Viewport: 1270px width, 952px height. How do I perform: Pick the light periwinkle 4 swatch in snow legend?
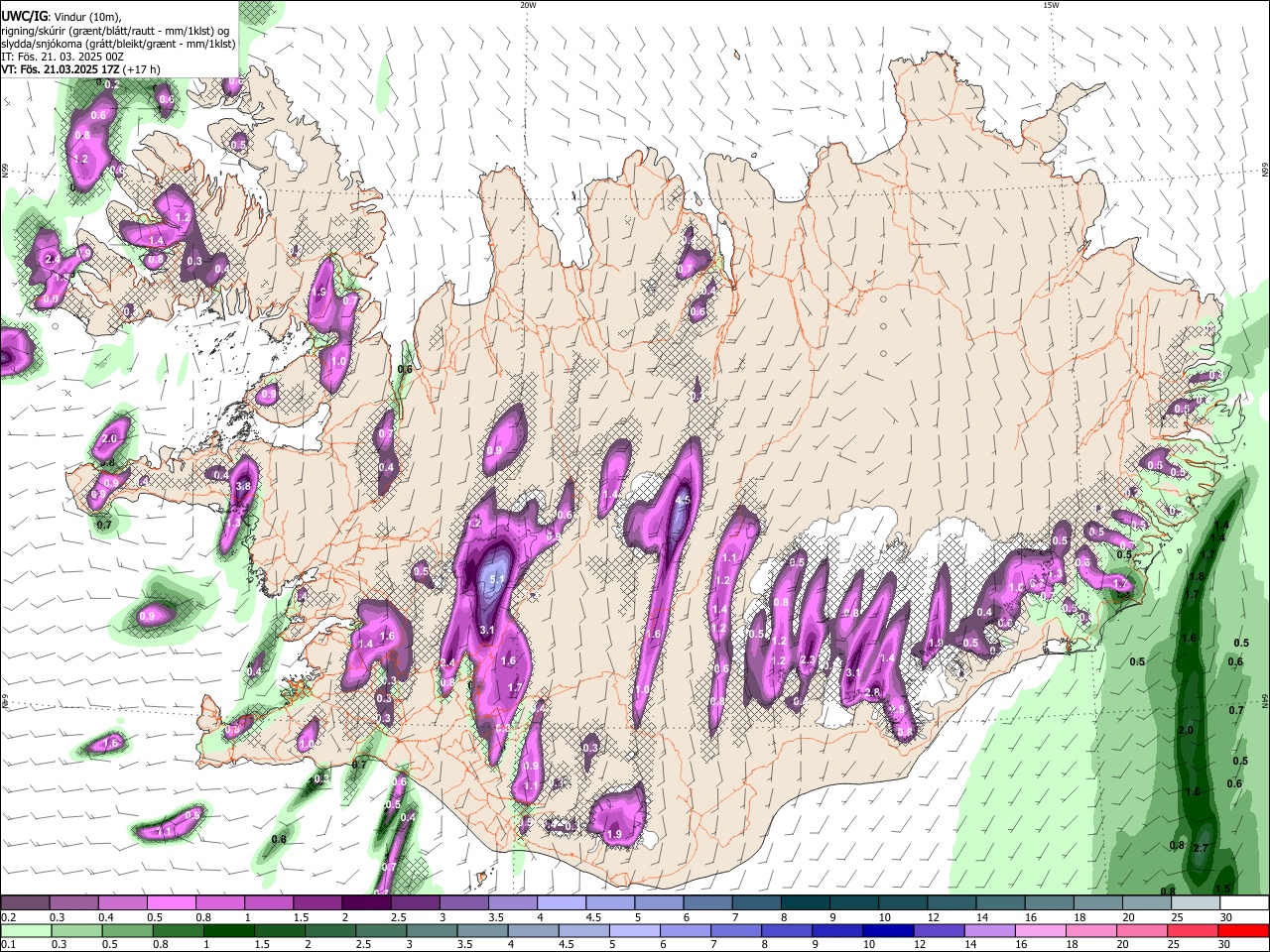tap(561, 903)
